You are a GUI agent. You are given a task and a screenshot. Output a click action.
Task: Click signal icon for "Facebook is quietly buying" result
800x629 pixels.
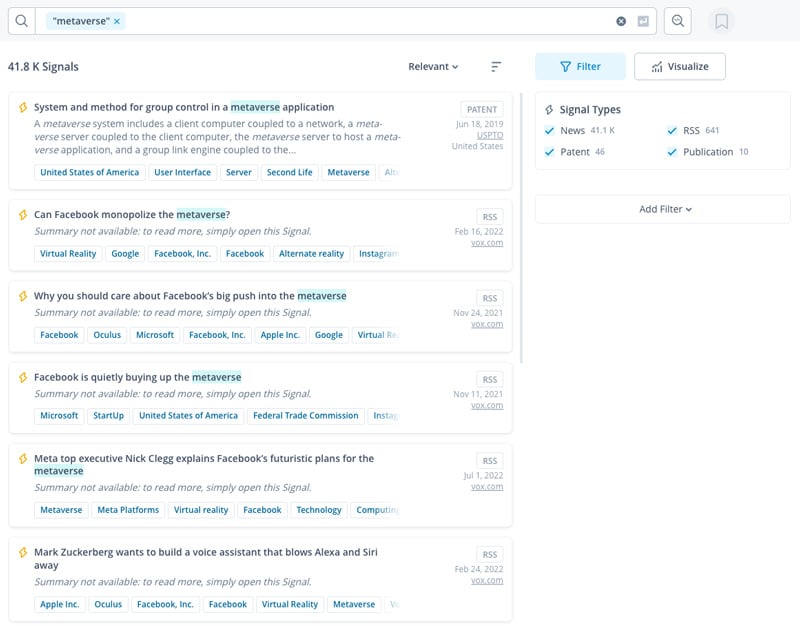coord(23,378)
